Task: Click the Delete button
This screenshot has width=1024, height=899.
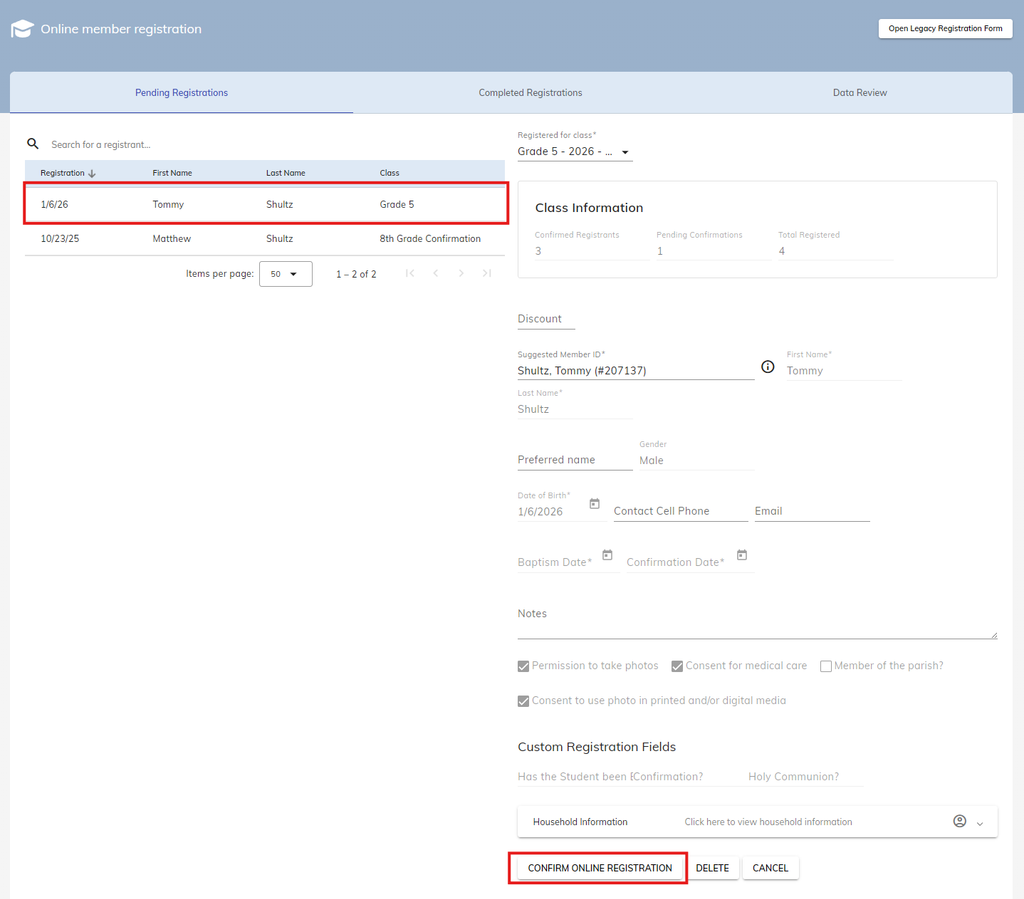Action: 712,868
